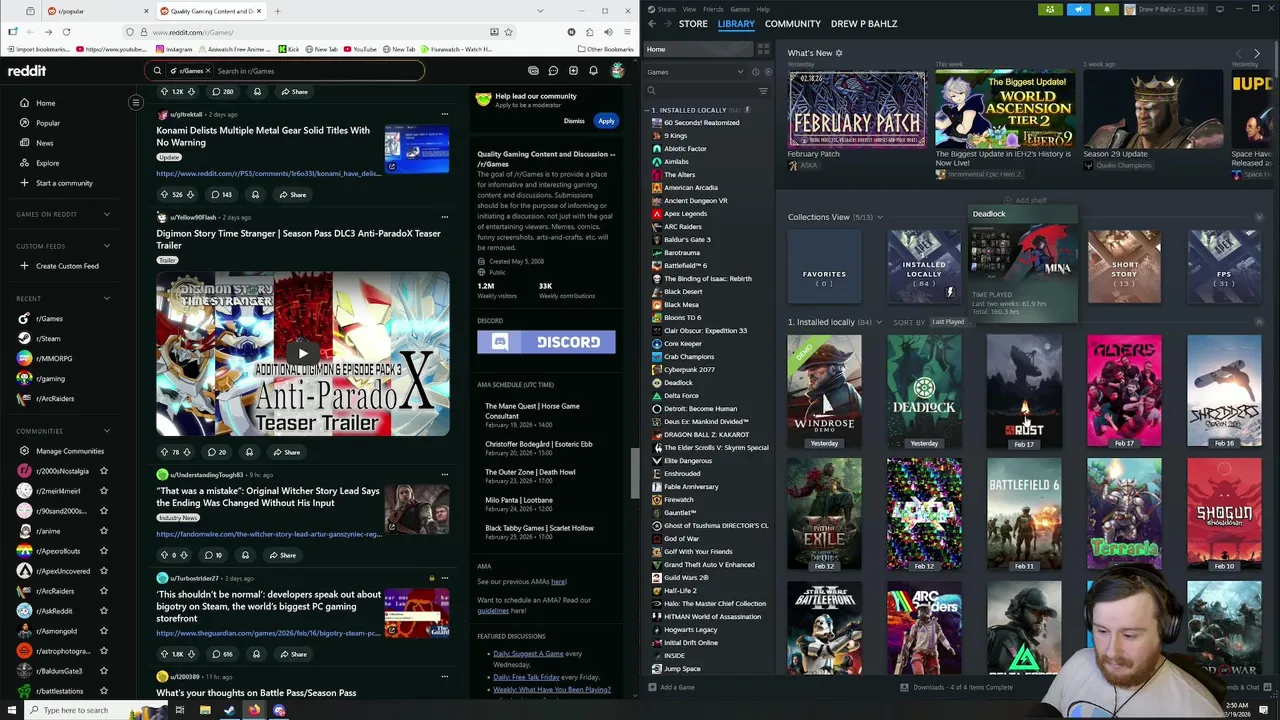
Task: Collapse Communities section in Reddit sidebar
Action: click(107, 431)
